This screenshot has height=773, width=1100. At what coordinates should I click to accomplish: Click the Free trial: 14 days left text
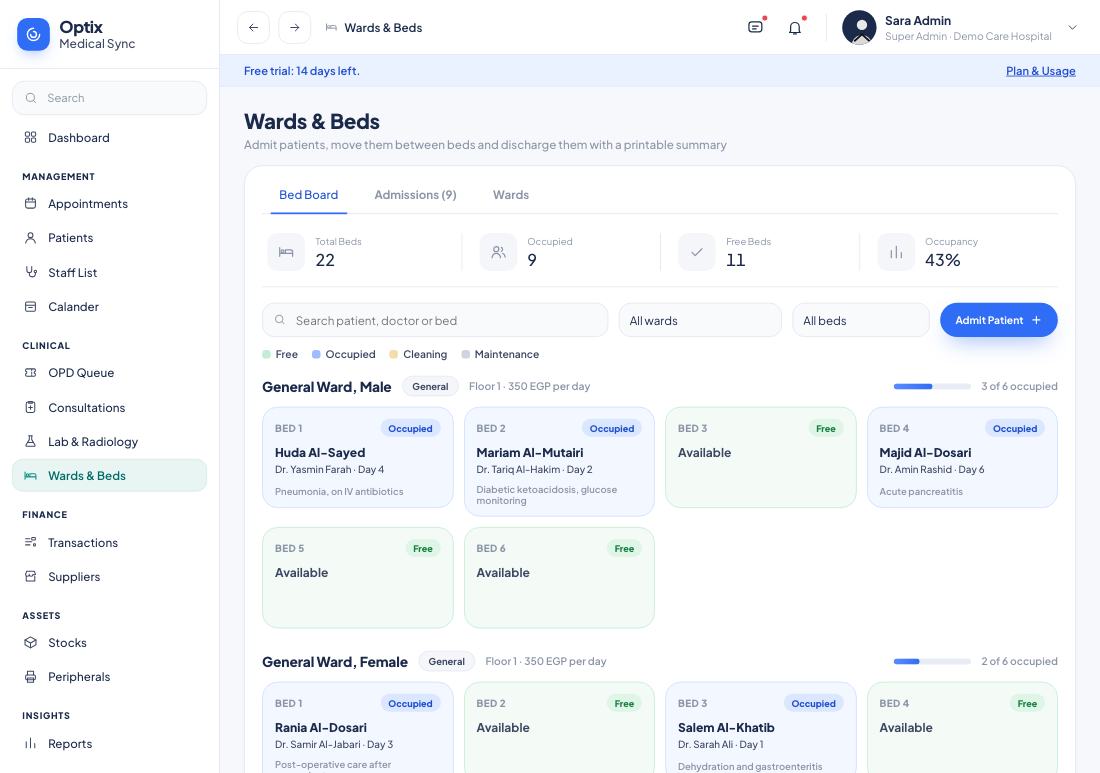(302, 71)
